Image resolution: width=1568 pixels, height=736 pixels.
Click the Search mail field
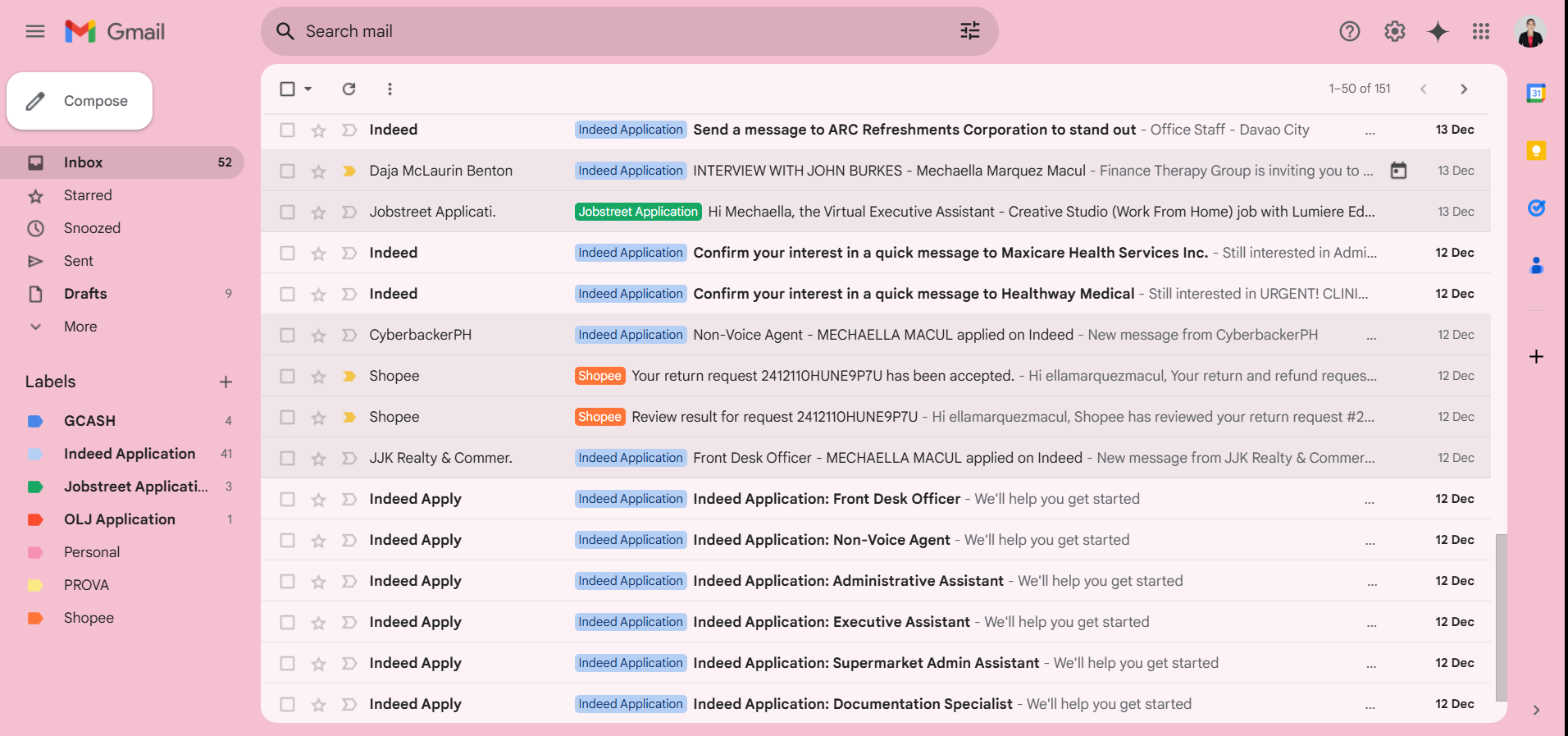pyautogui.click(x=629, y=31)
